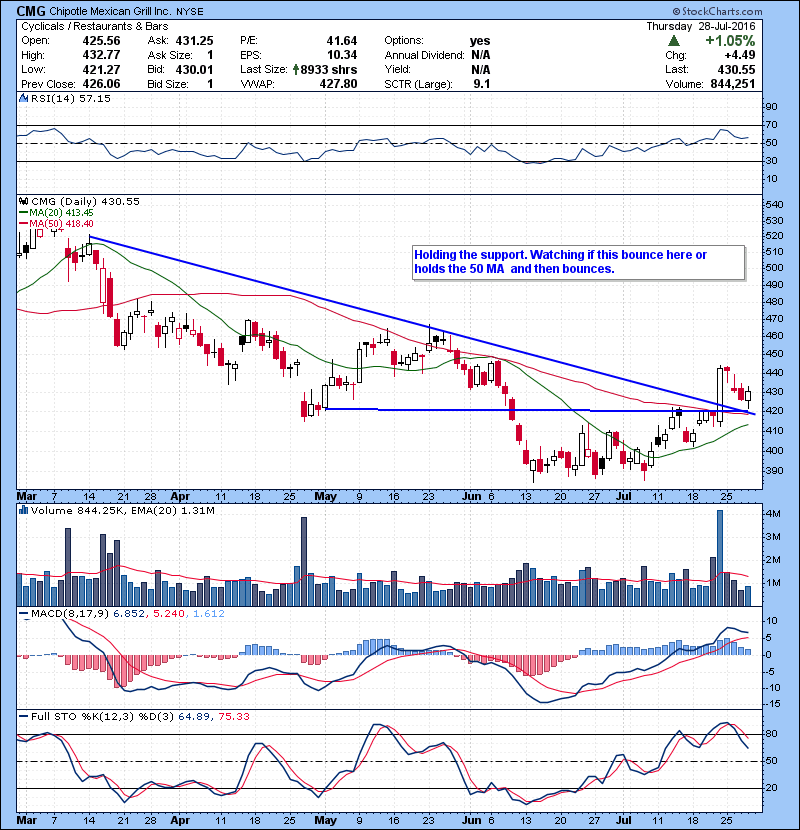Click the P/E value 41.64
This screenshot has height=830, width=800.
341,41
